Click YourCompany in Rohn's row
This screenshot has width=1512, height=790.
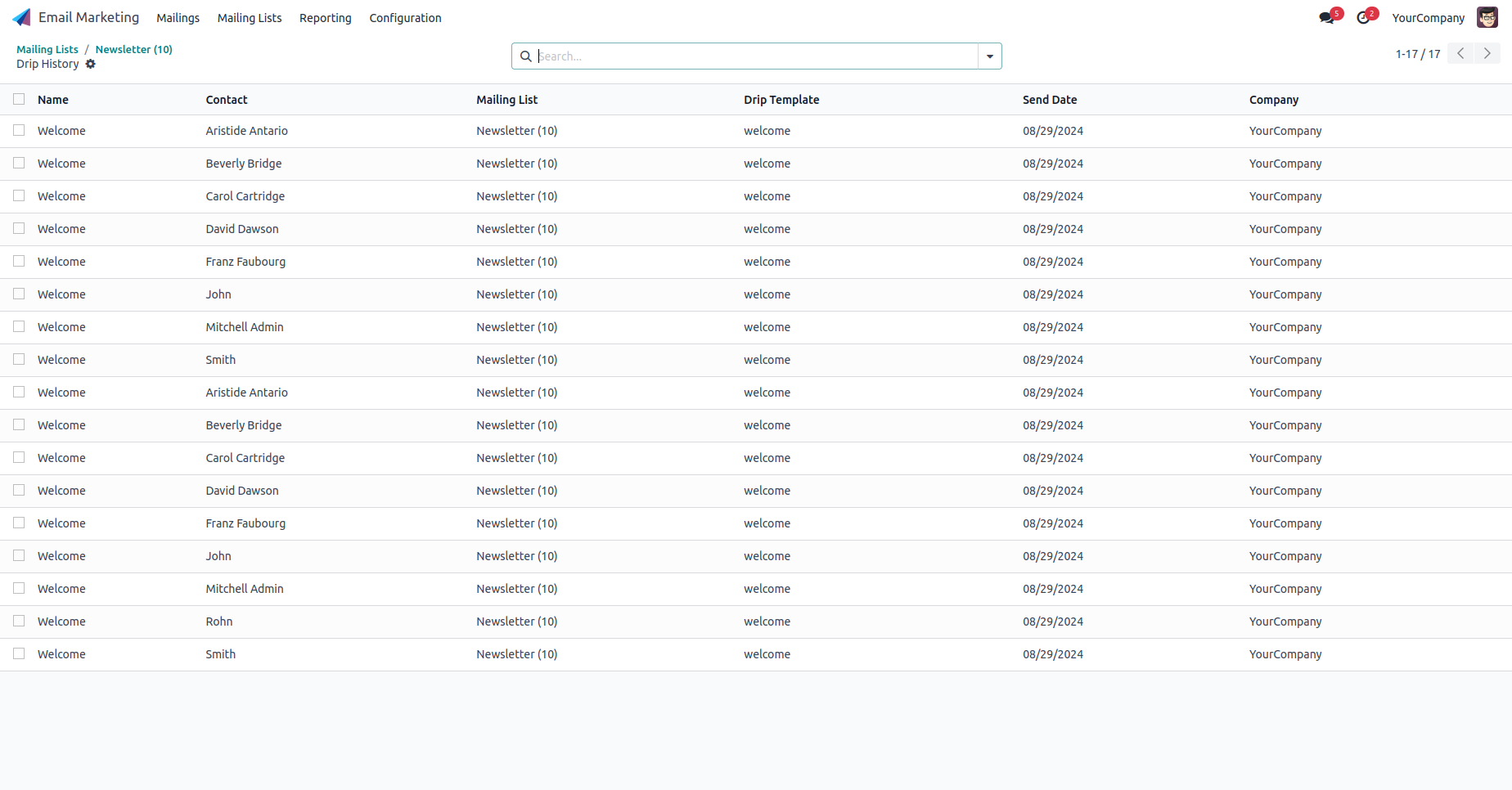tap(1285, 622)
